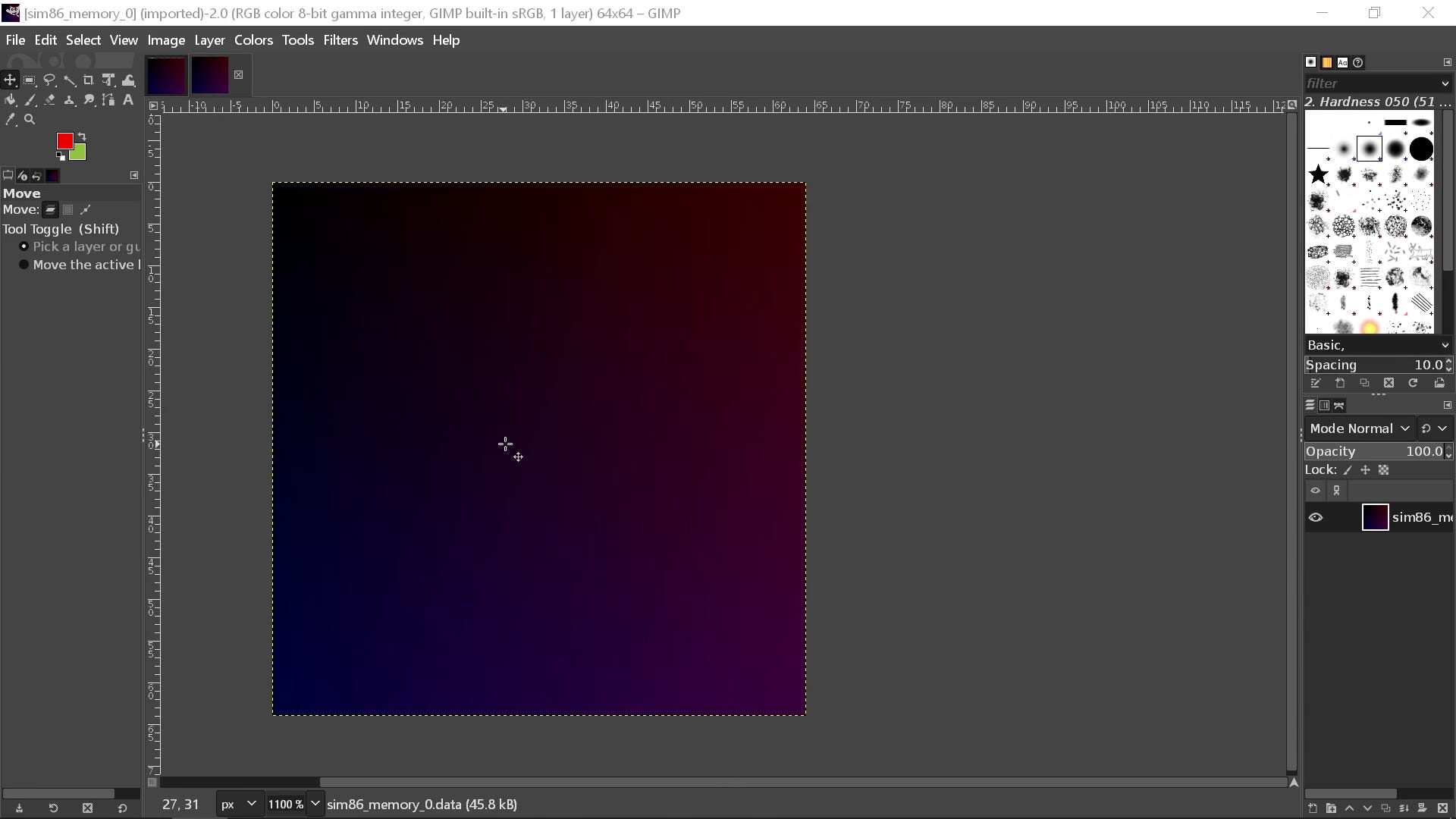Open the Mode Normal dropdown
The width and height of the screenshot is (1456, 819).
coord(1357,428)
